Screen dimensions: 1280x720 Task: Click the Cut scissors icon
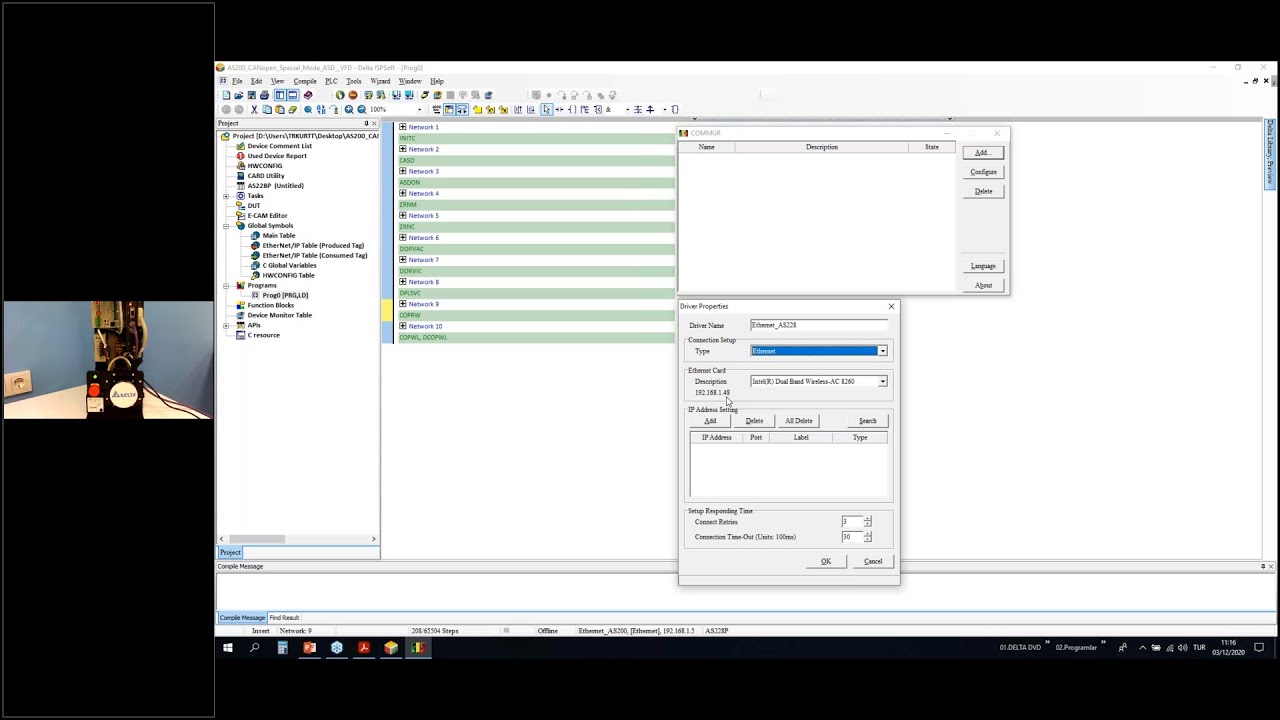pyautogui.click(x=254, y=109)
